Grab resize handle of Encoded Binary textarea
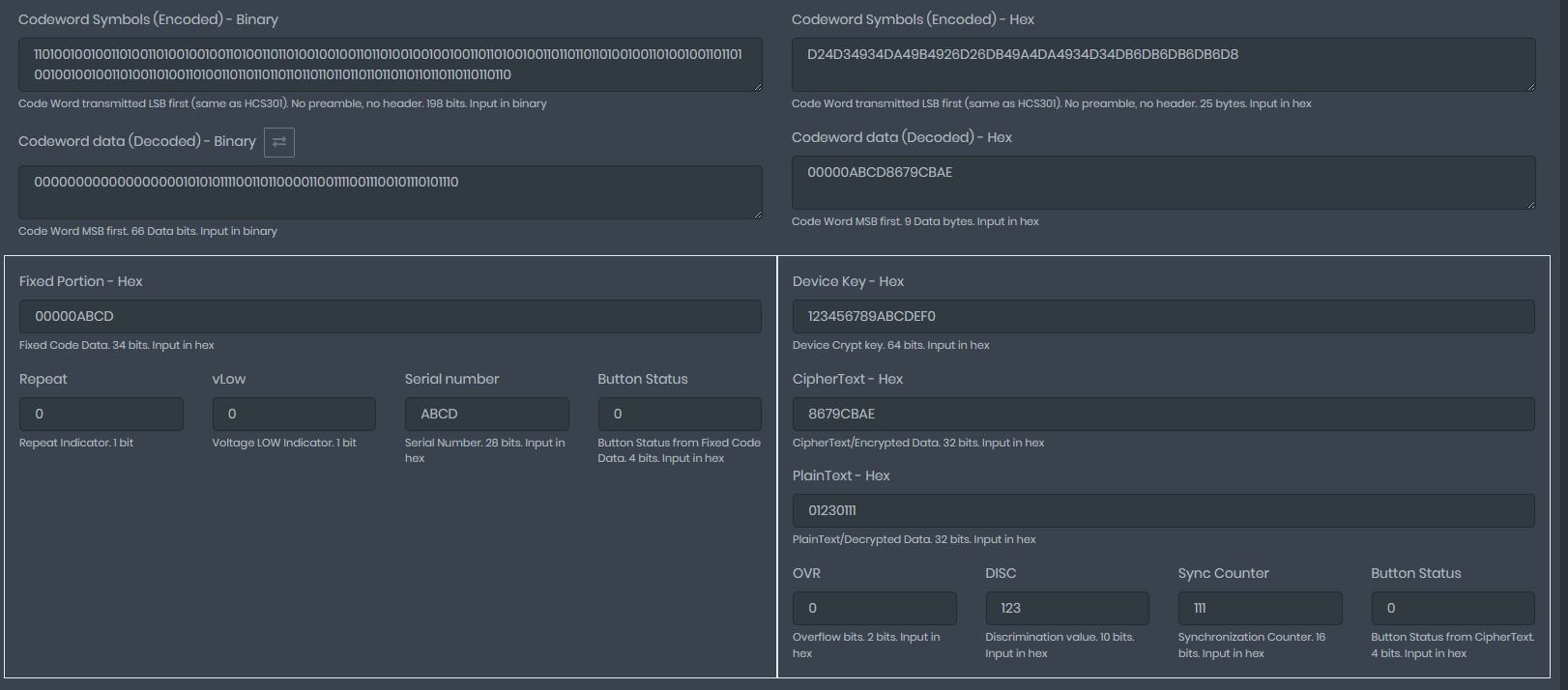Image resolution: width=1568 pixels, height=690 pixels. (757, 87)
